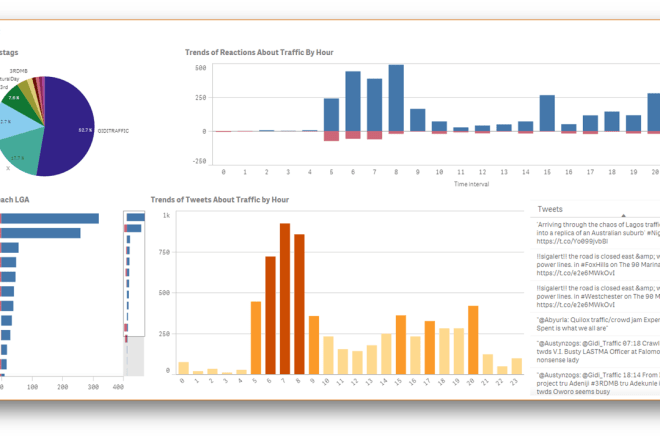
Task: Click the '-250' reactions axis label
Action: pos(199,161)
